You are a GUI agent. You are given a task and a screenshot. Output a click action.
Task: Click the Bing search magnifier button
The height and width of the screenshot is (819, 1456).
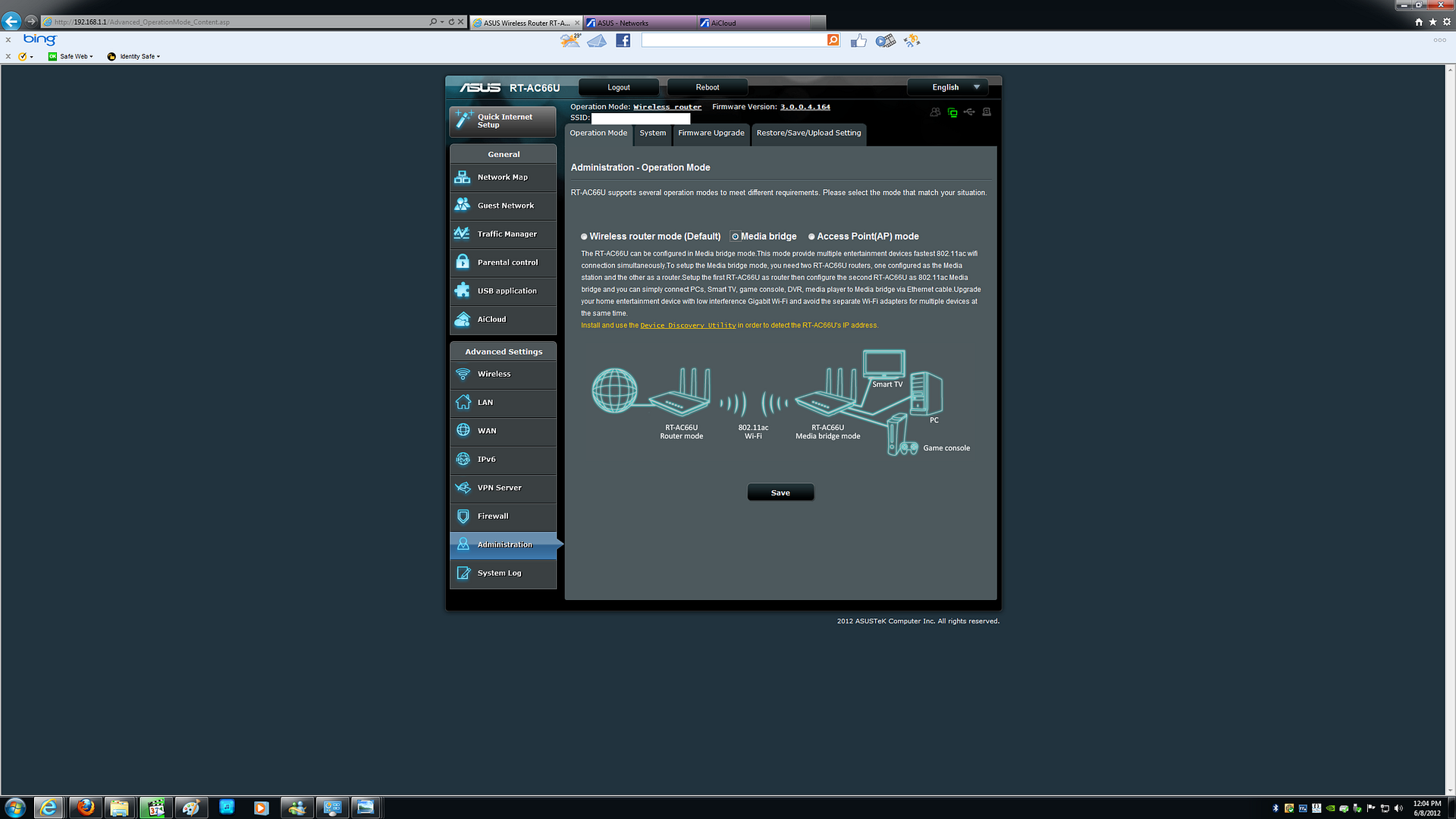[833, 40]
